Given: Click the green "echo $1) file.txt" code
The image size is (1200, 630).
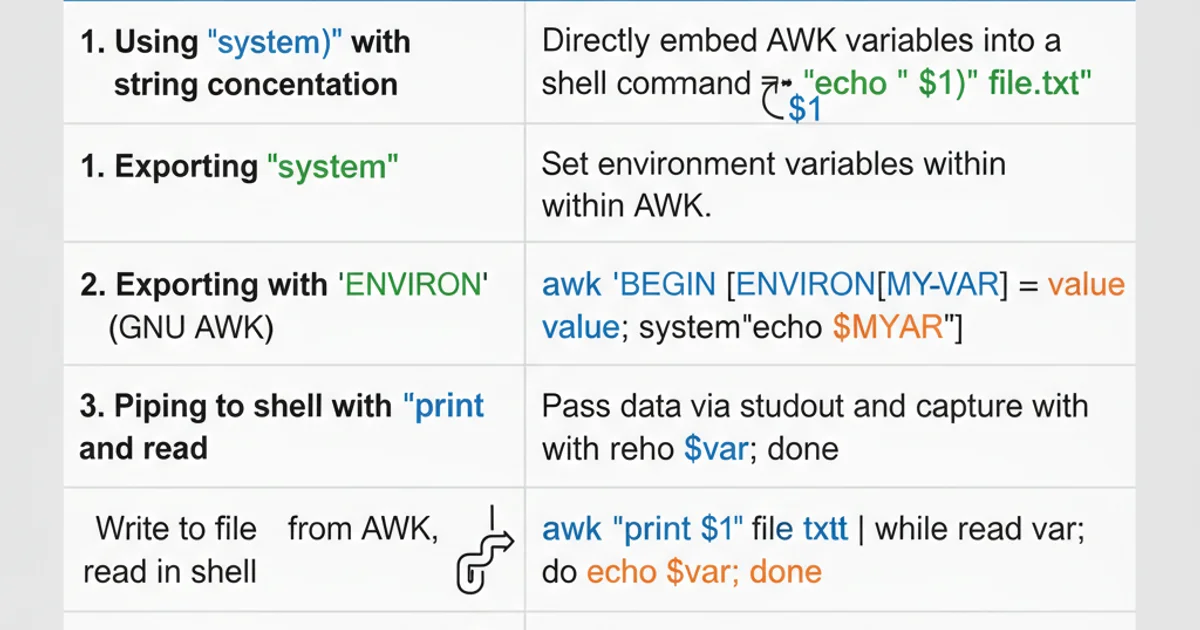Looking at the screenshot, I should 945,83.
